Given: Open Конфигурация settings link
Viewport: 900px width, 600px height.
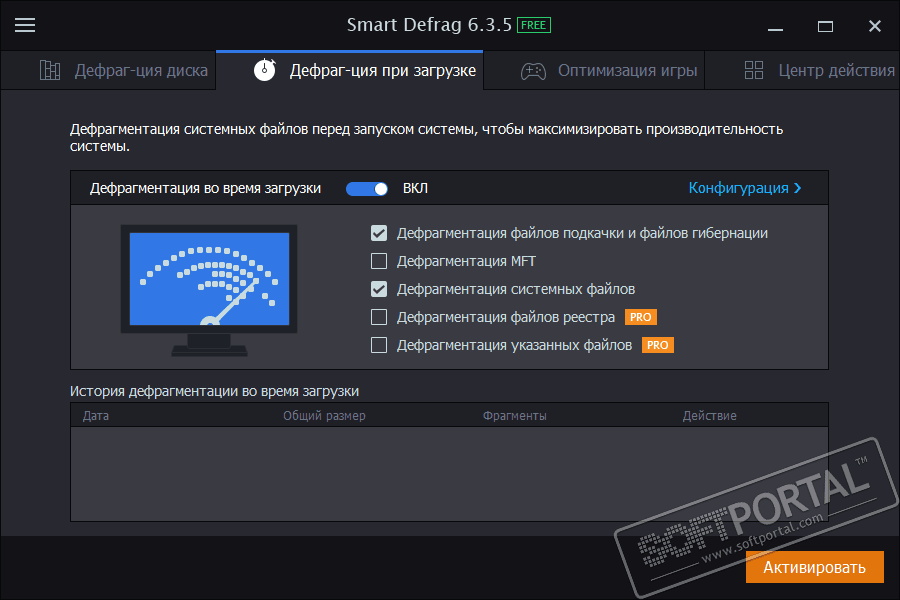Looking at the screenshot, I should pyautogui.click(x=744, y=188).
